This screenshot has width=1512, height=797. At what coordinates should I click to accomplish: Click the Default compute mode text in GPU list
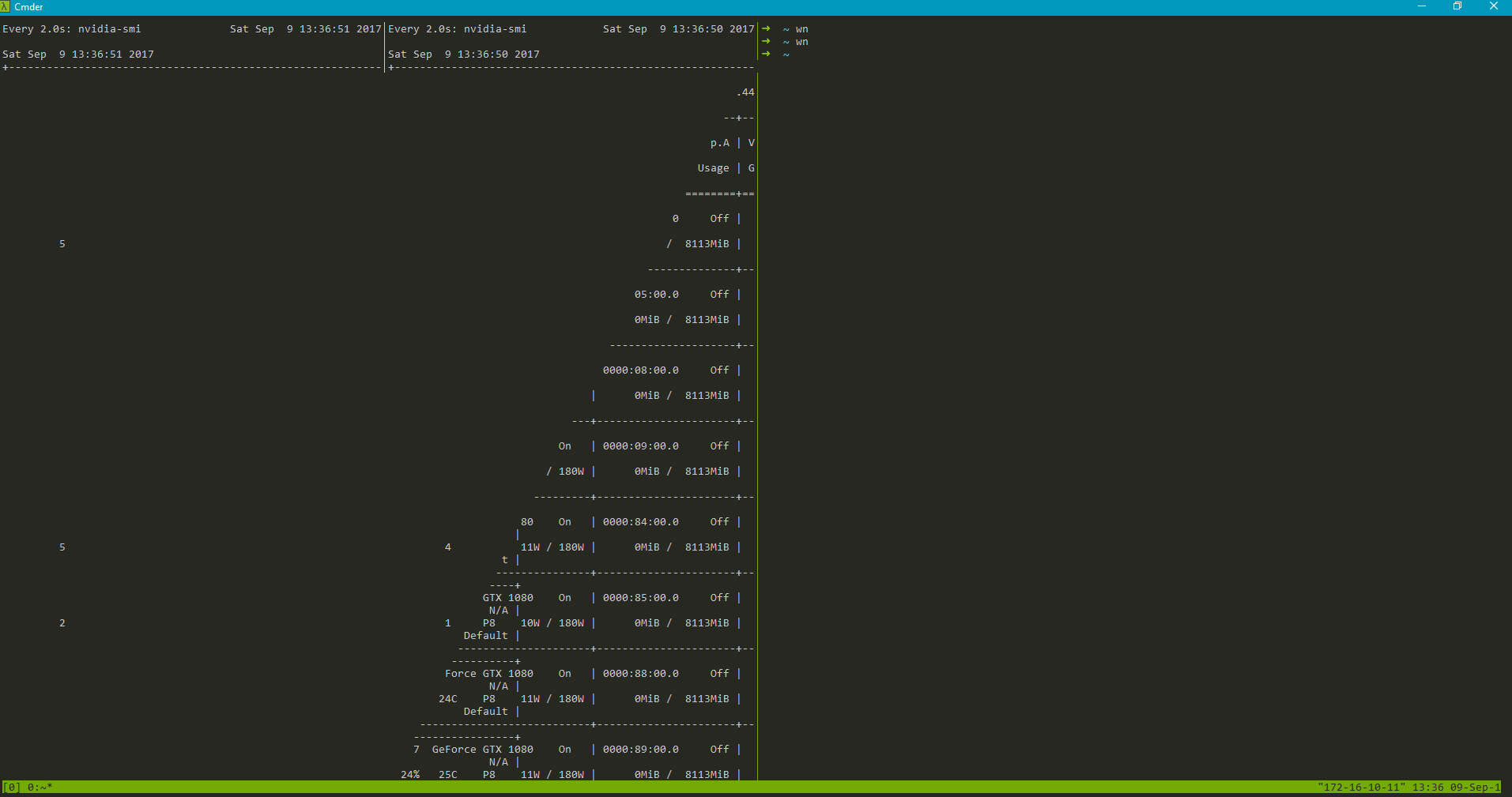click(485, 711)
